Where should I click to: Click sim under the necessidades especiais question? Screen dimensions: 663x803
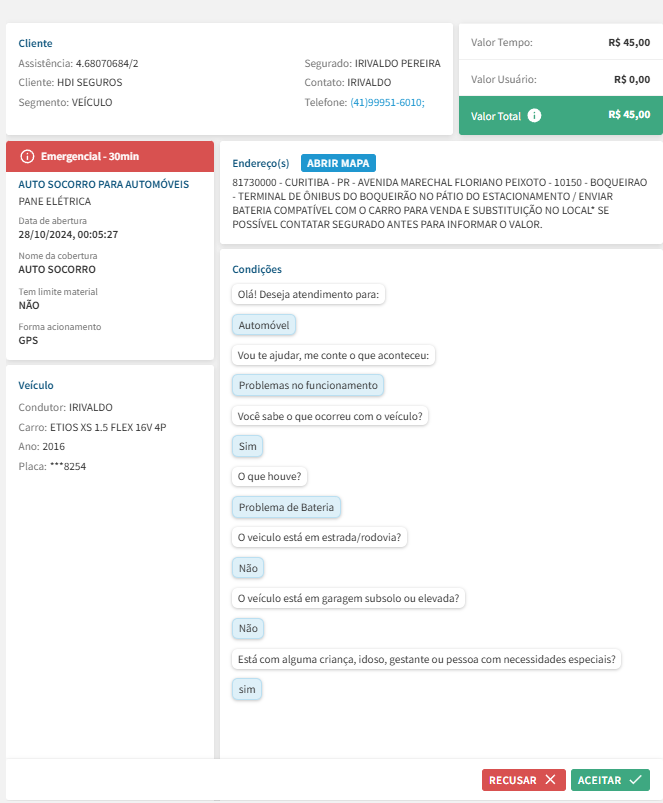pos(246,689)
